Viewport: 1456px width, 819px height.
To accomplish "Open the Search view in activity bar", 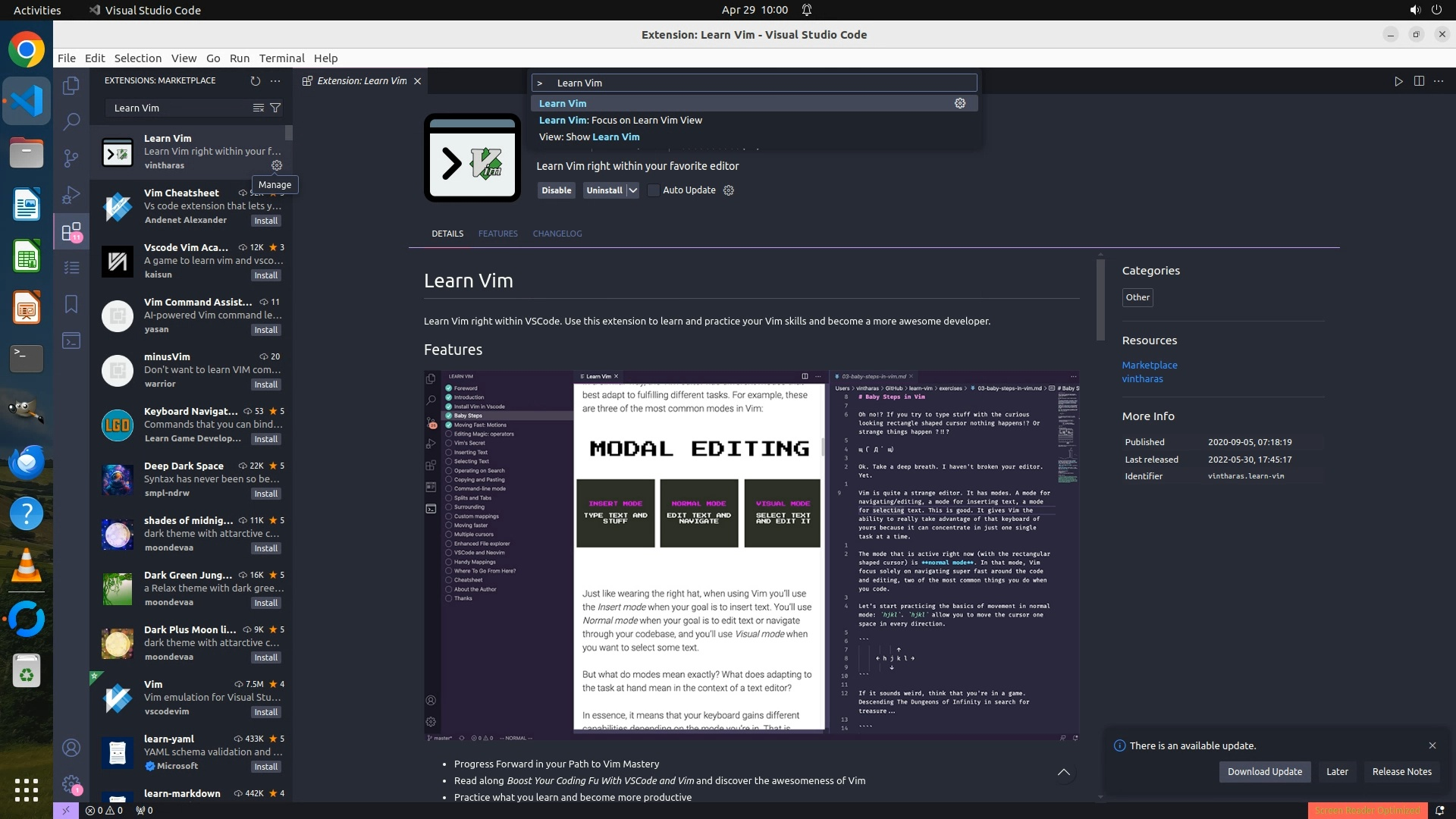I will tap(71, 121).
